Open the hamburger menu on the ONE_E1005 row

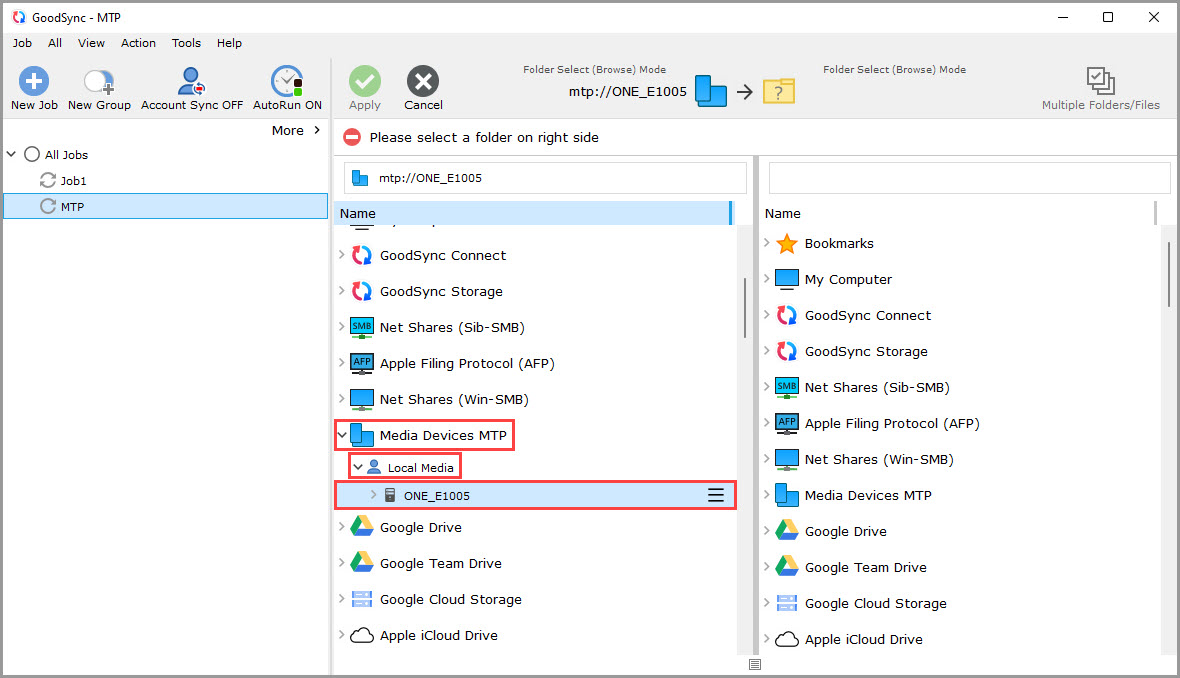715,494
